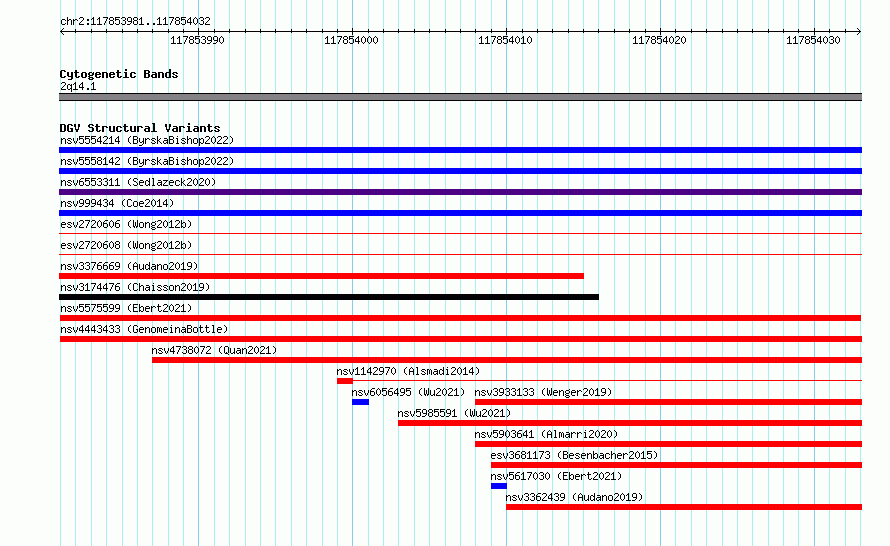Click ruler position 117853990
This screenshot has width=890, height=546.
point(197,40)
